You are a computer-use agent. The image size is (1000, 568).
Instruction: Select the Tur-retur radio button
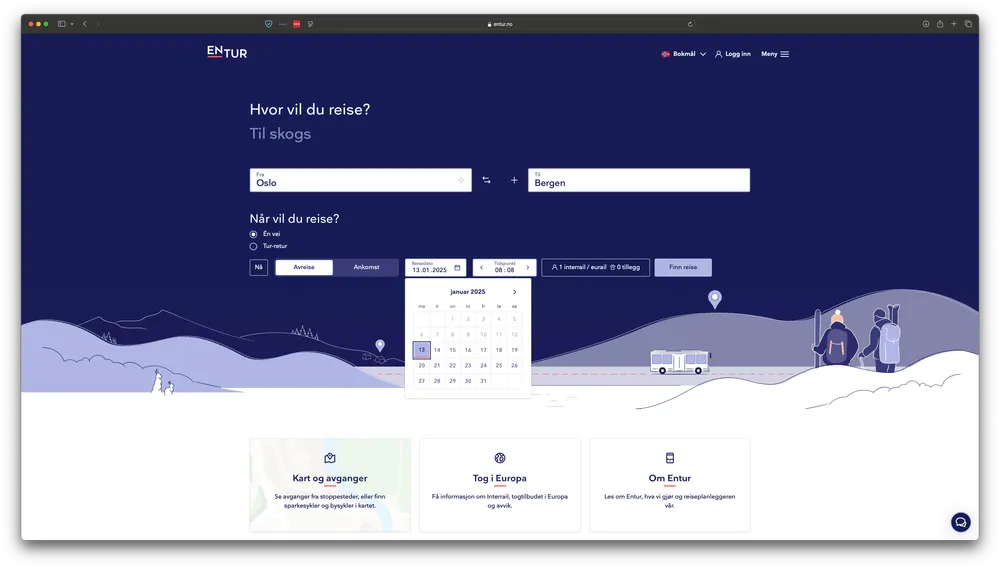253,246
